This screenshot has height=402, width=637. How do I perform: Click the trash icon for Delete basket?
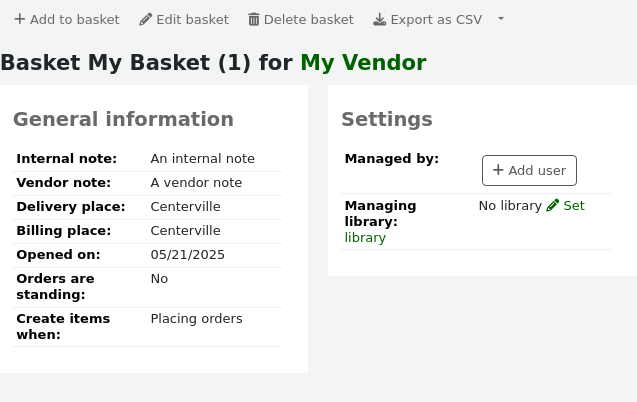click(x=254, y=19)
